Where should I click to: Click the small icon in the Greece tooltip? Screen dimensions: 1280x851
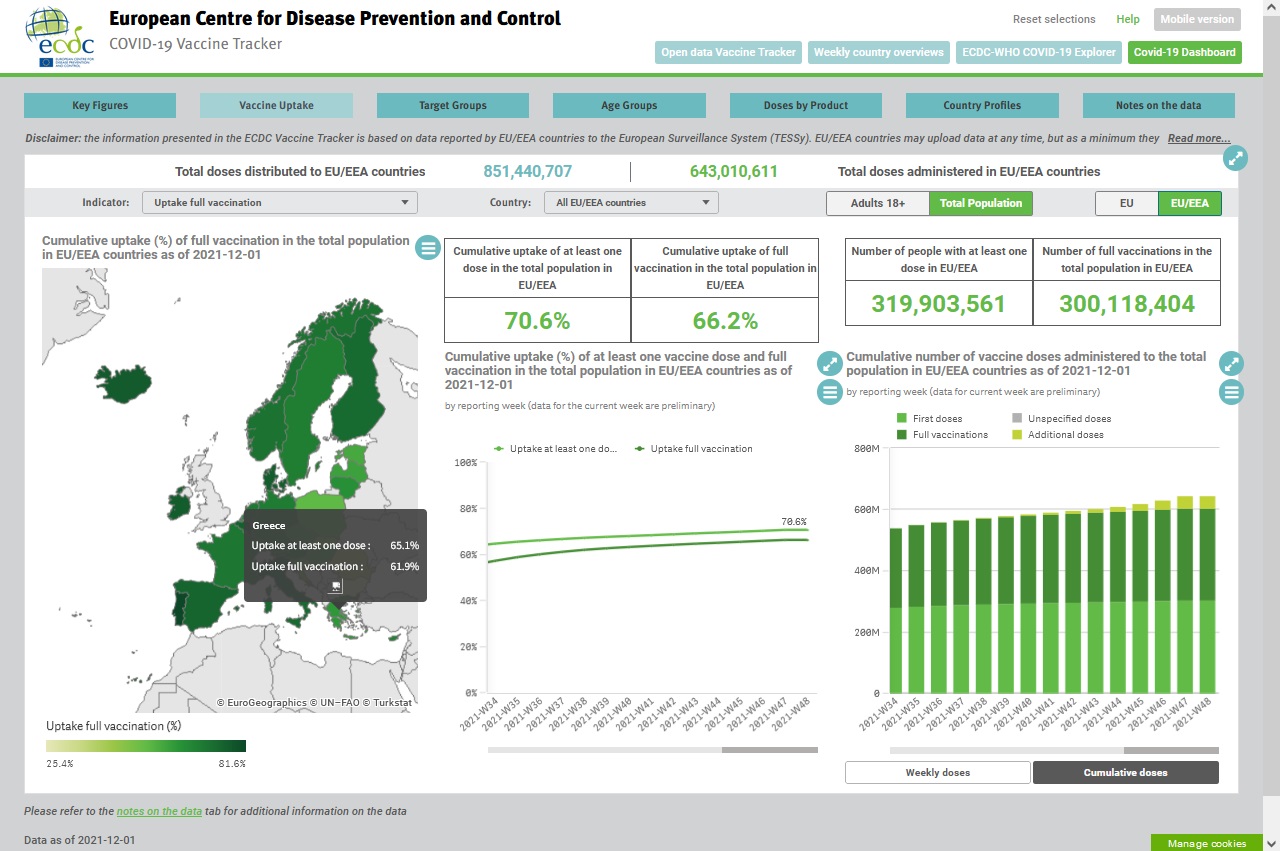click(x=336, y=586)
